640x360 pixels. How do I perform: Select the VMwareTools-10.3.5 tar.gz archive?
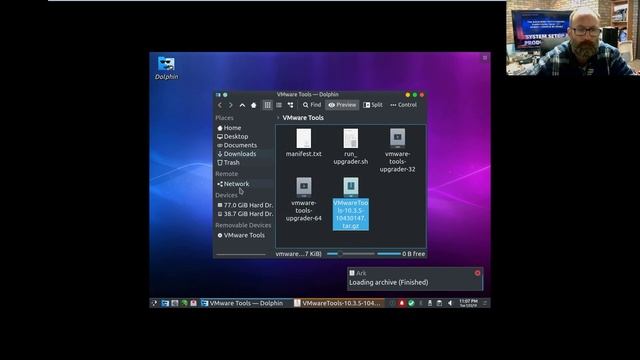[x=351, y=203]
